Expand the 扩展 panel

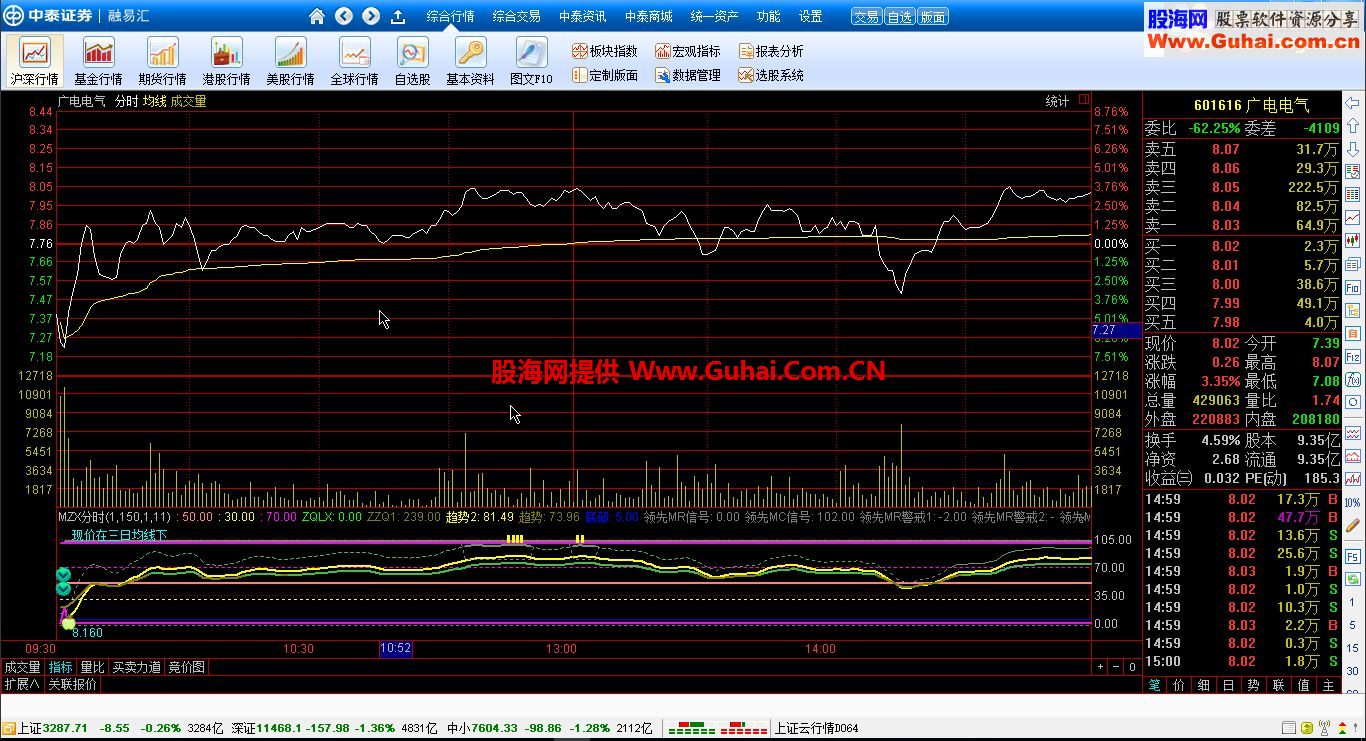(21, 684)
